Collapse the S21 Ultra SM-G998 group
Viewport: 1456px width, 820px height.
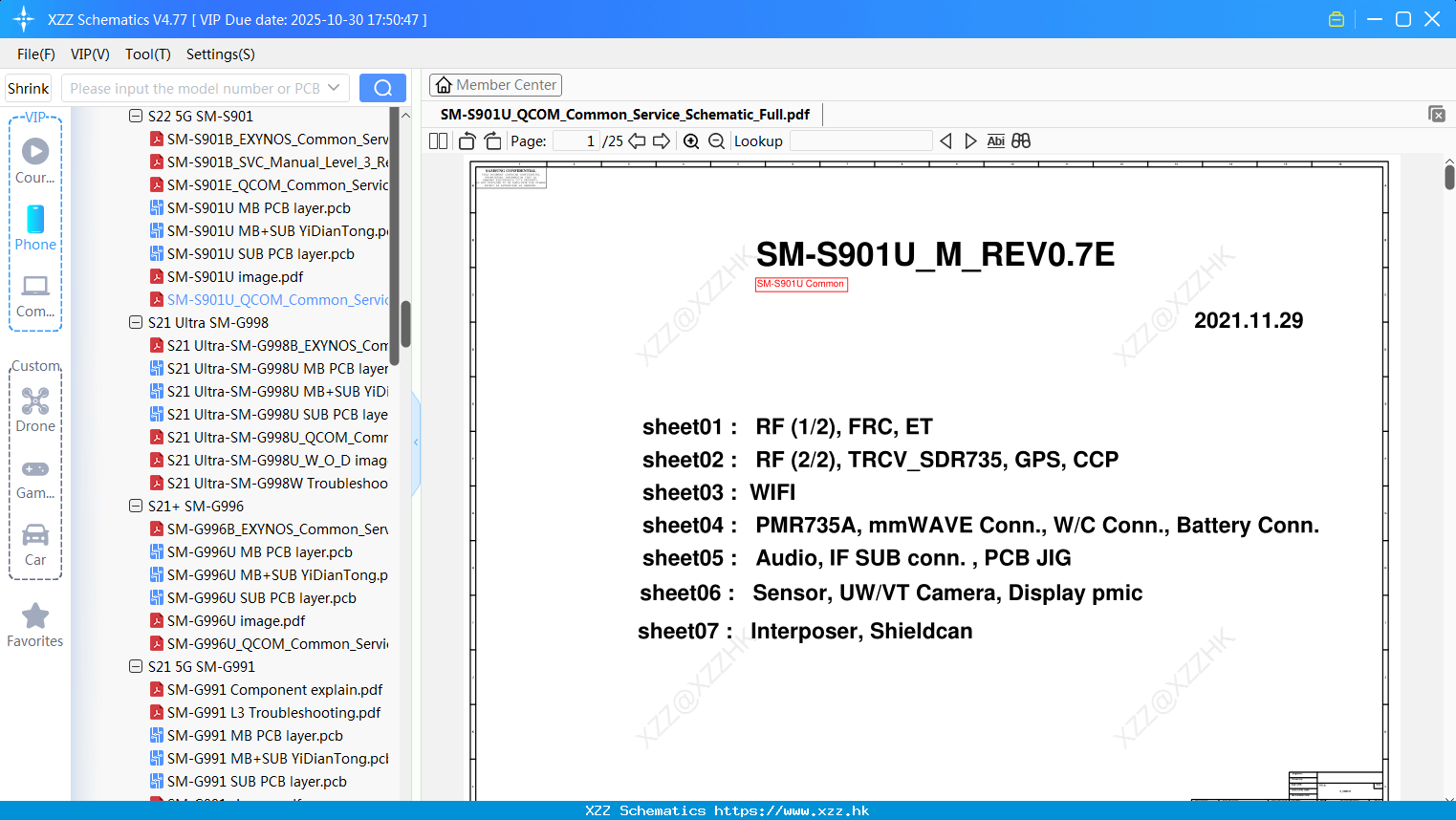tap(136, 322)
